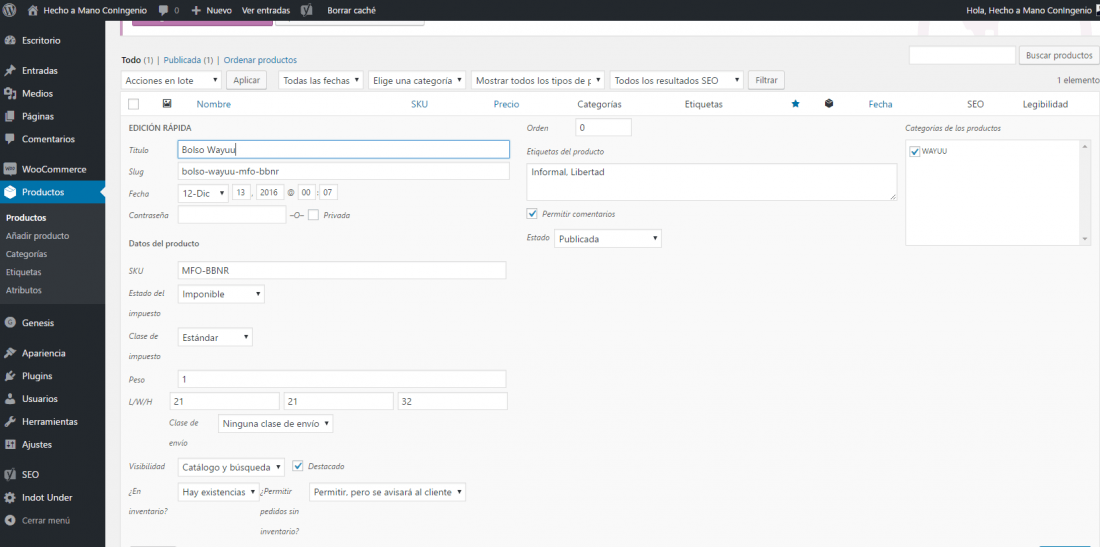Enable the Privada checkbox

[313, 215]
